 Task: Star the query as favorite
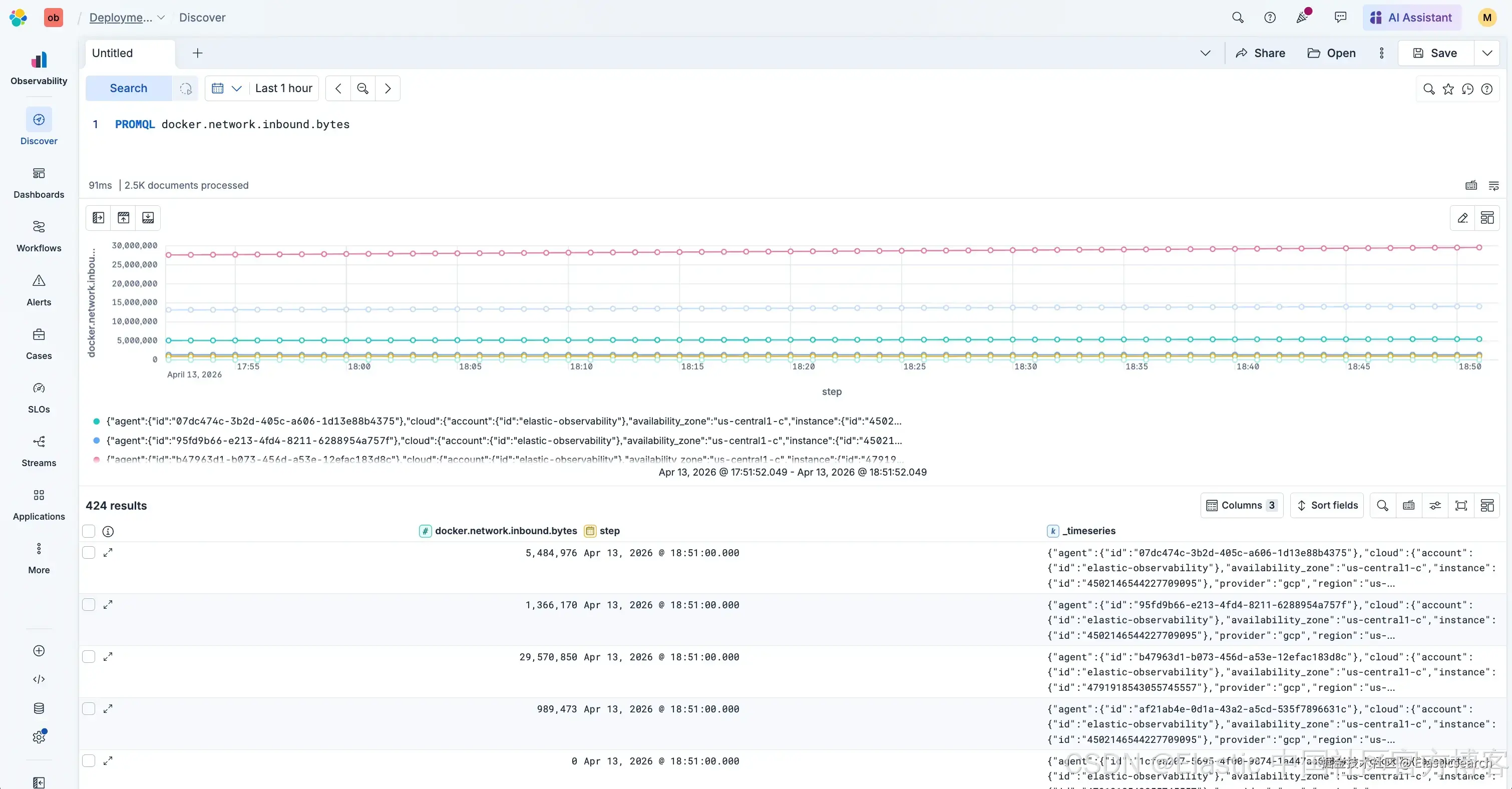coord(1448,89)
